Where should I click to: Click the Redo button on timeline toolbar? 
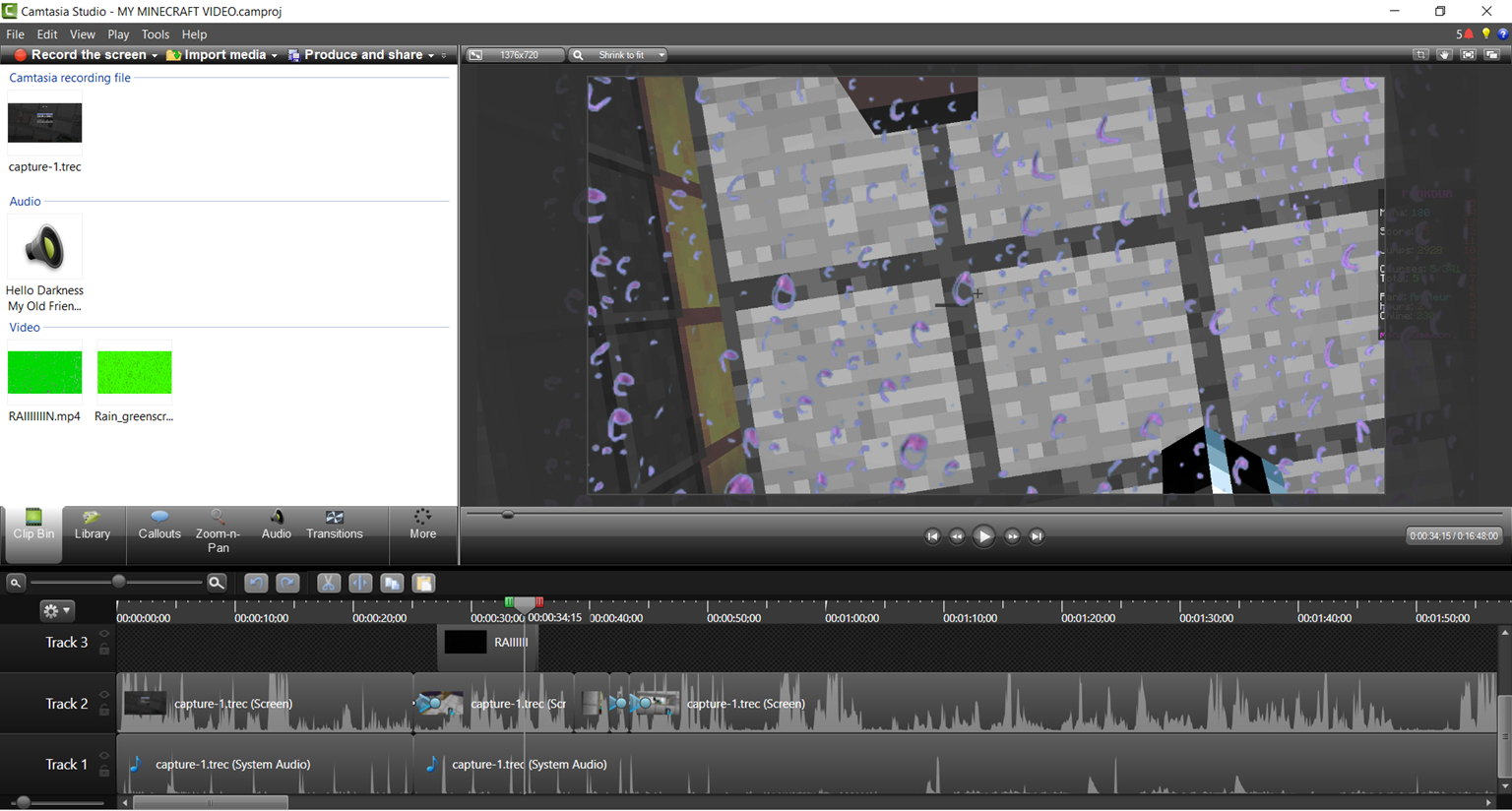coord(287,584)
